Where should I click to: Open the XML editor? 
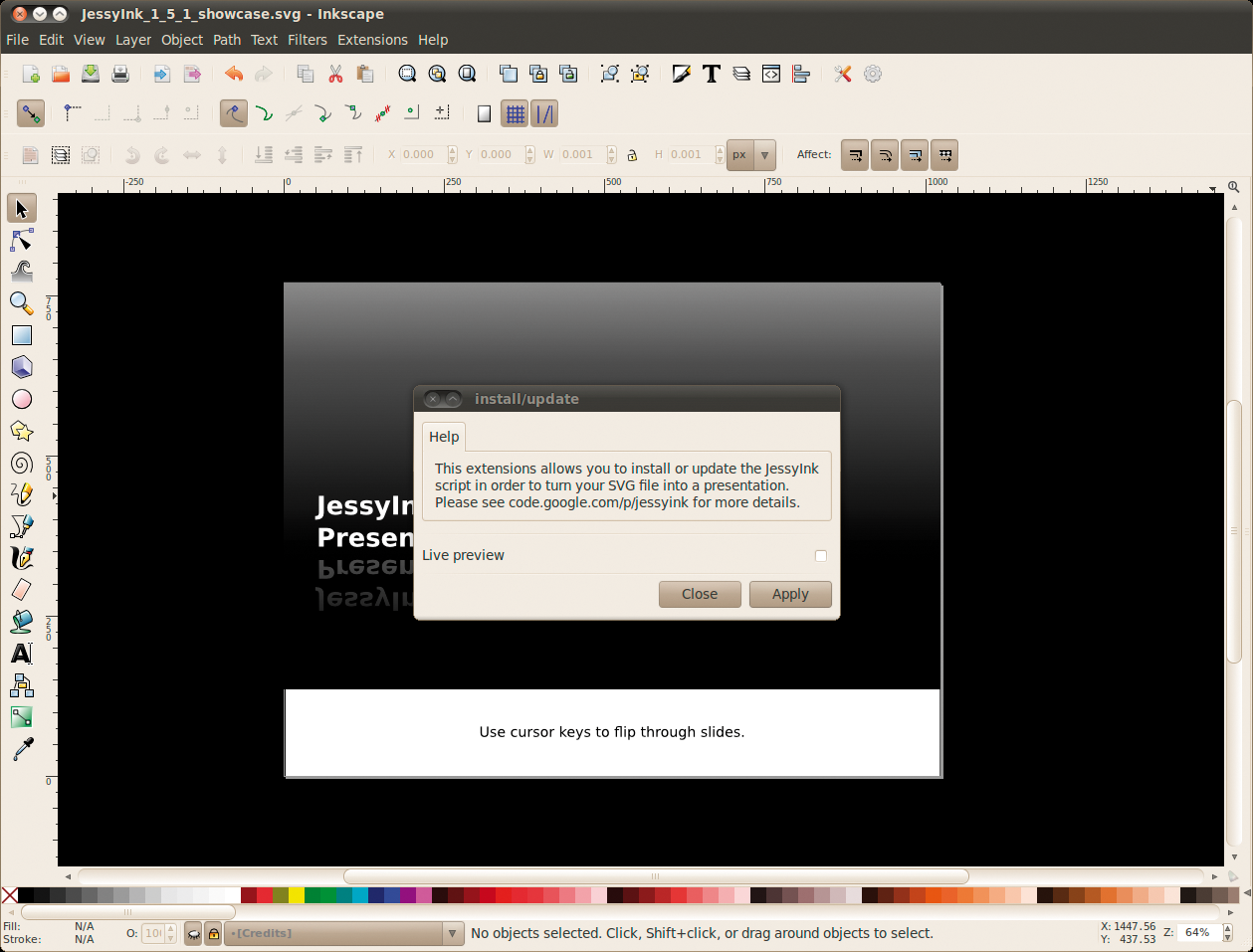pos(771,74)
